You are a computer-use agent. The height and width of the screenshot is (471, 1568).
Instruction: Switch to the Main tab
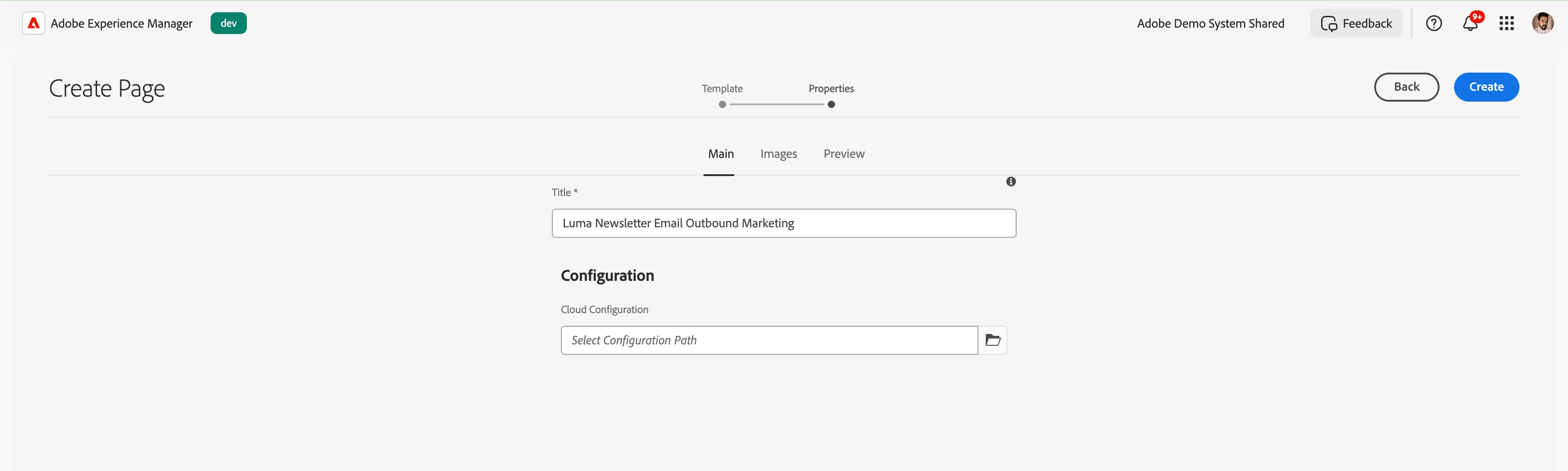point(721,154)
